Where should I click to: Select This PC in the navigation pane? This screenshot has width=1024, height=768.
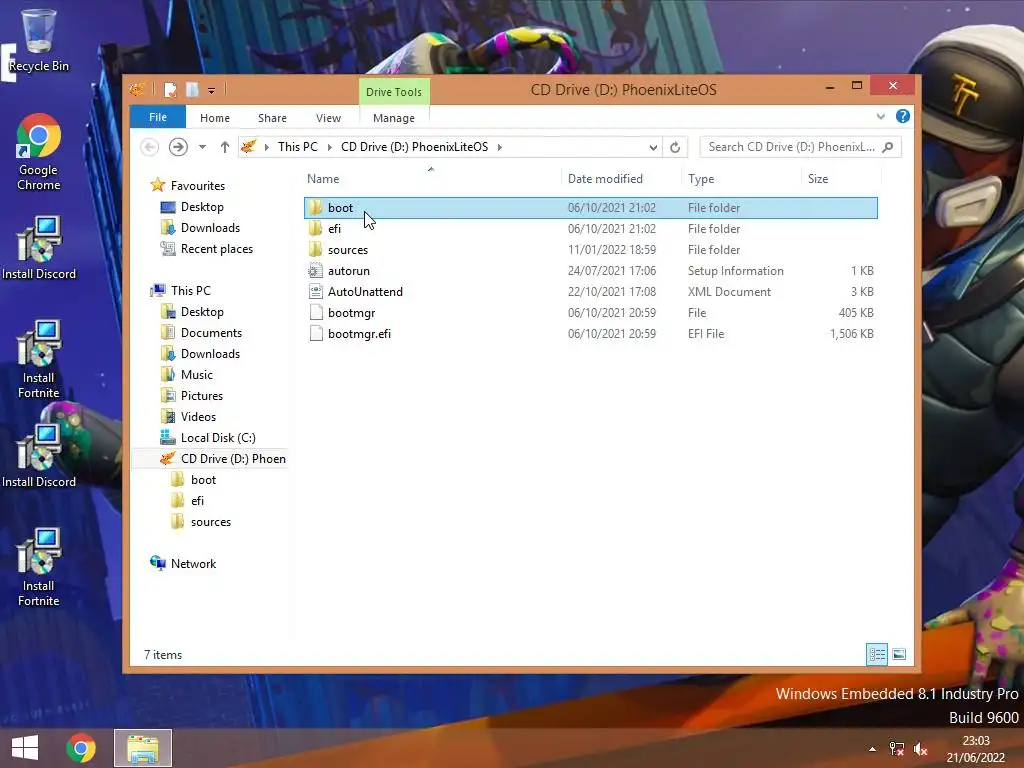click(x=190, y=291)
